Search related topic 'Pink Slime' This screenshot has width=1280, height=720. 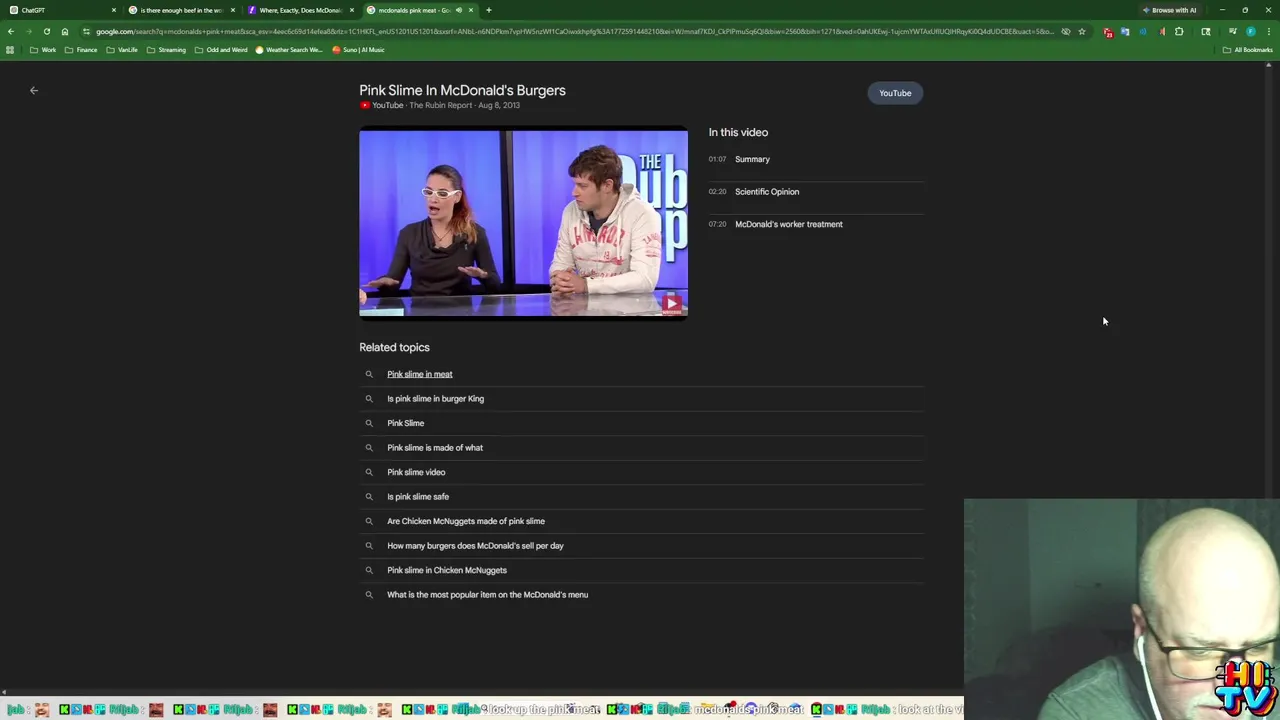click(x=405, y=423)
